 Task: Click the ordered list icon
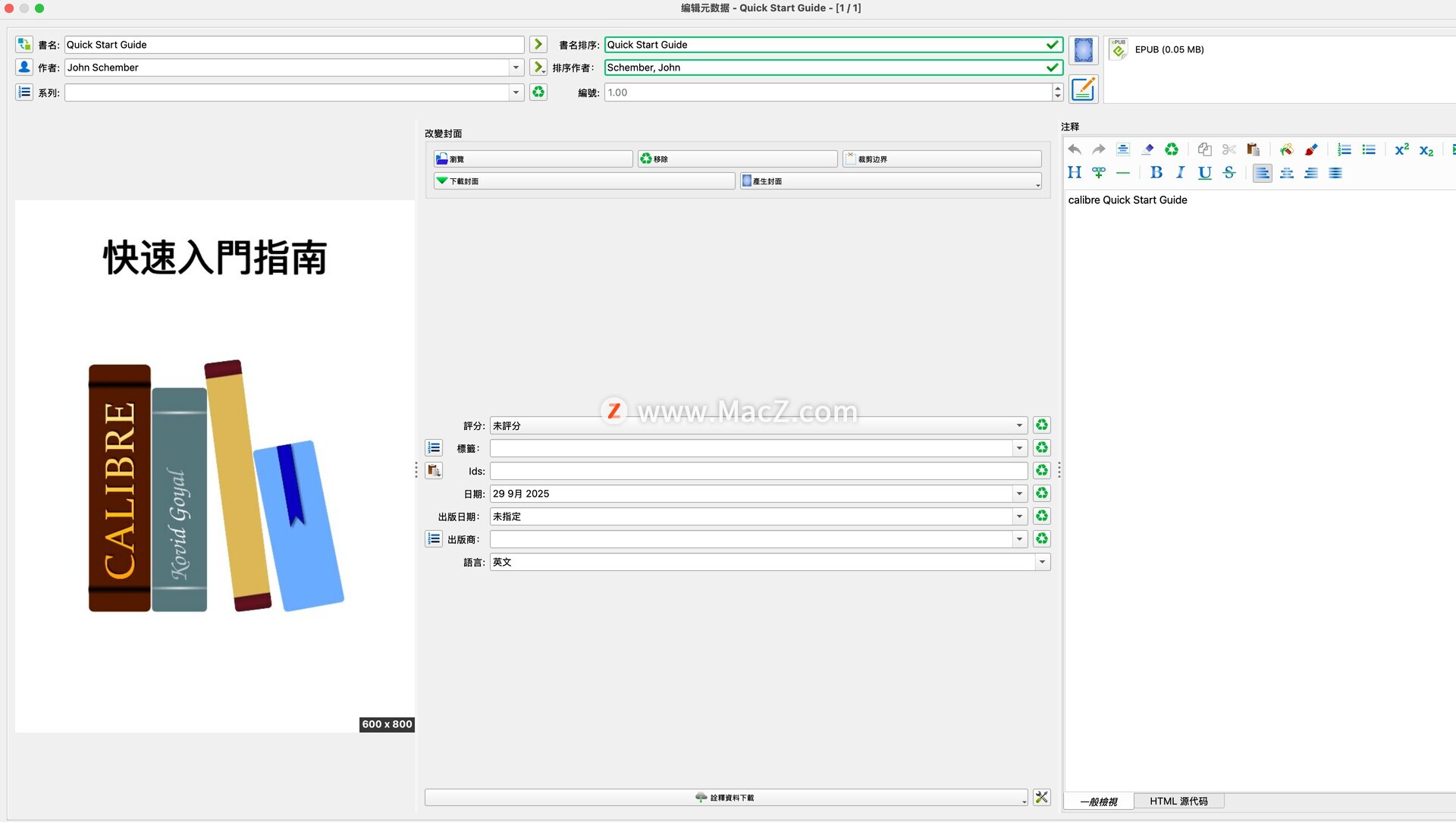tap(1344, 149)
